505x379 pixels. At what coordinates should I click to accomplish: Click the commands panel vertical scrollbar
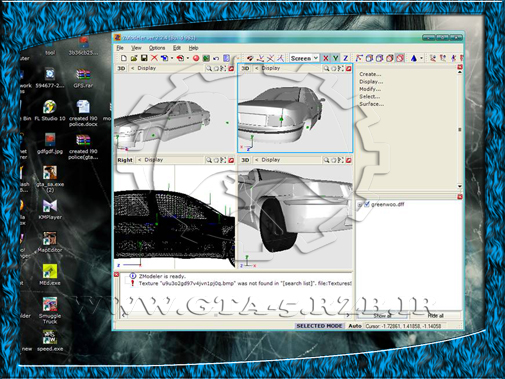(460, 129)
